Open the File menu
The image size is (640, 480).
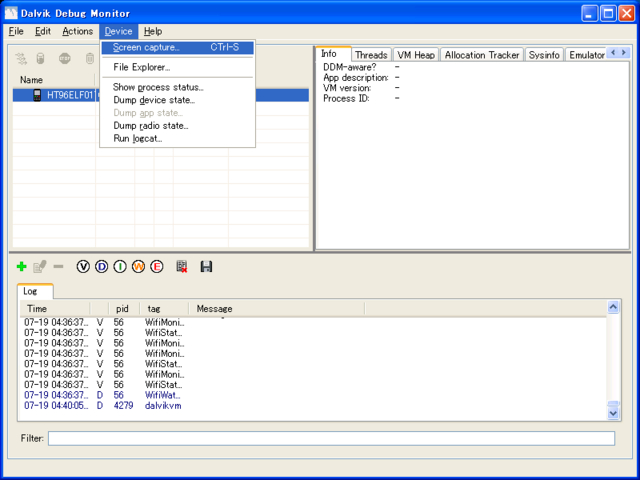(16, 31)
